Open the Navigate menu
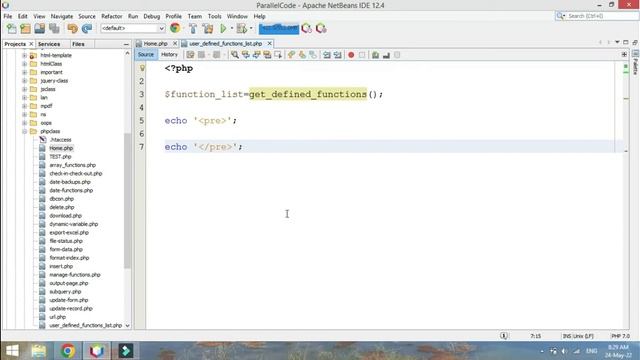Screen dimensions: 640x360 click(x=62, y=16)
